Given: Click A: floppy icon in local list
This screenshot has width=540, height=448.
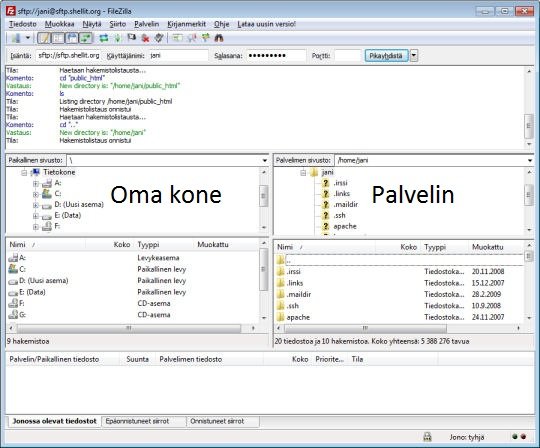Looking at the screenshot, I should [x=13, y=258].
